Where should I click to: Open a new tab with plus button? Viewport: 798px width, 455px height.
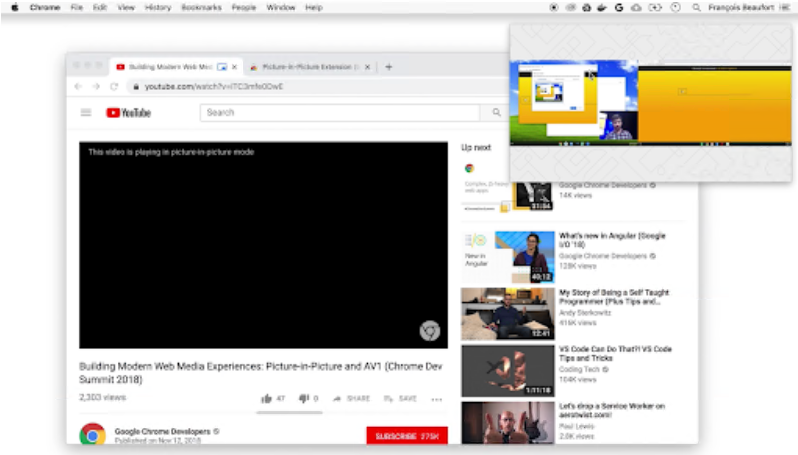click(x=389, y=67)
